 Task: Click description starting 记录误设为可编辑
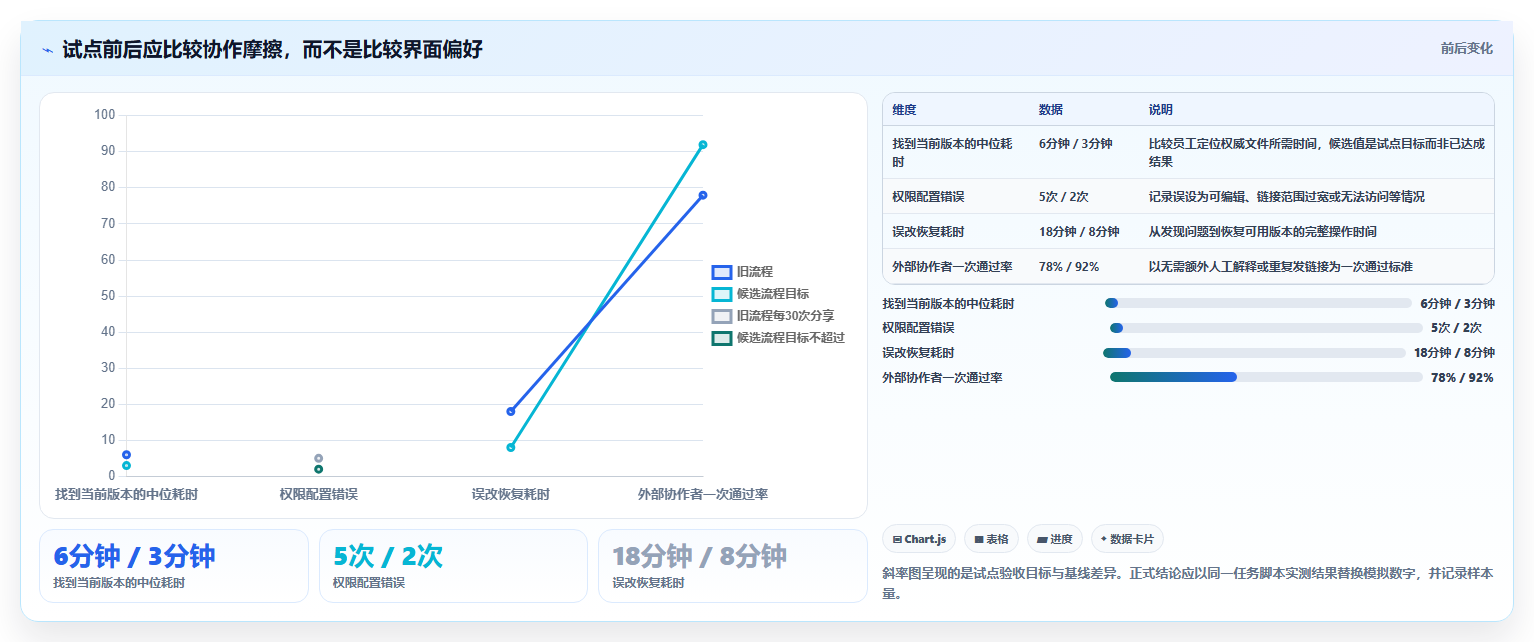[x=1286, y=197]
